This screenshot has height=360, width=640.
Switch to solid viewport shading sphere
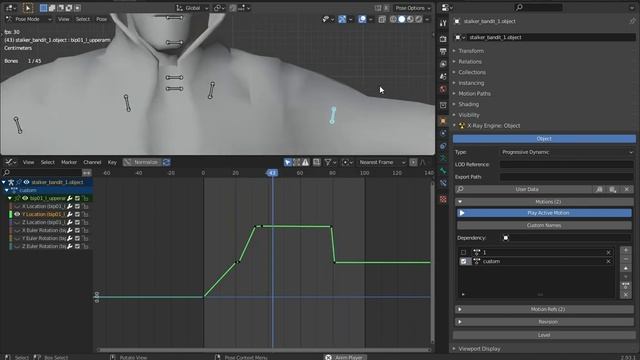(x=402, y=19)
